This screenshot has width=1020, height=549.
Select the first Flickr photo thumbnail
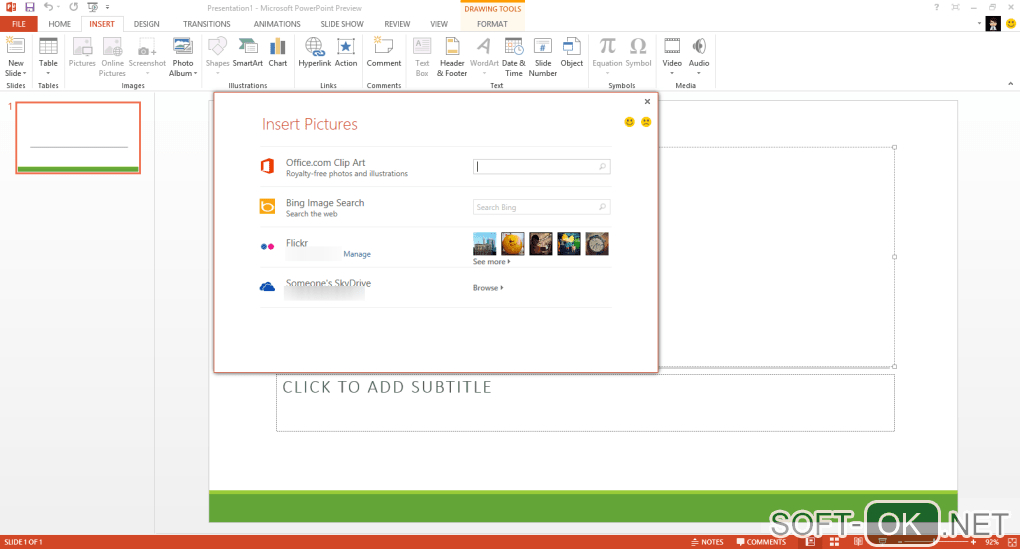coord(485,243)
